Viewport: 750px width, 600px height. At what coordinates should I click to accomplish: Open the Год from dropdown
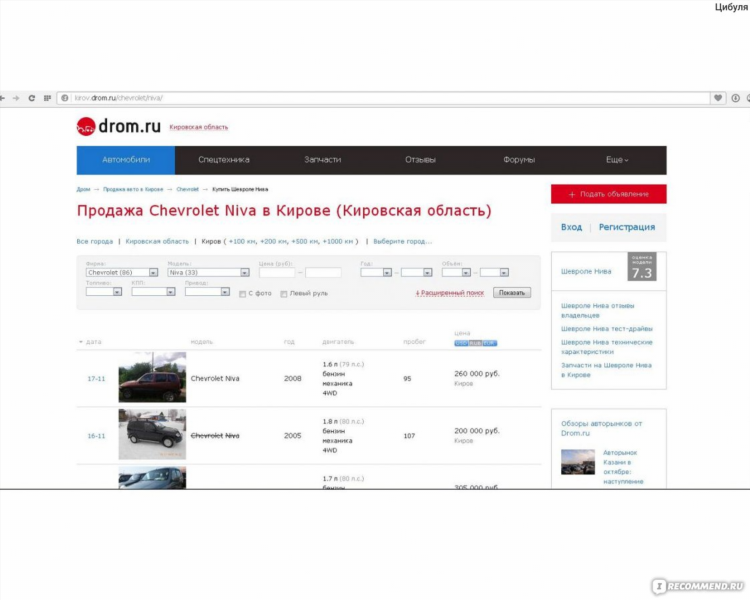click(376, 273)
